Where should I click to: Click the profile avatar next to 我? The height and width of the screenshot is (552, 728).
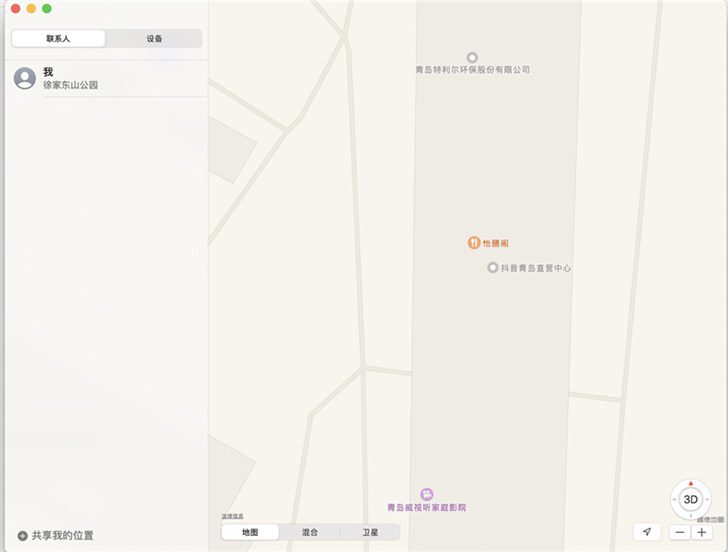click(25, 78)
